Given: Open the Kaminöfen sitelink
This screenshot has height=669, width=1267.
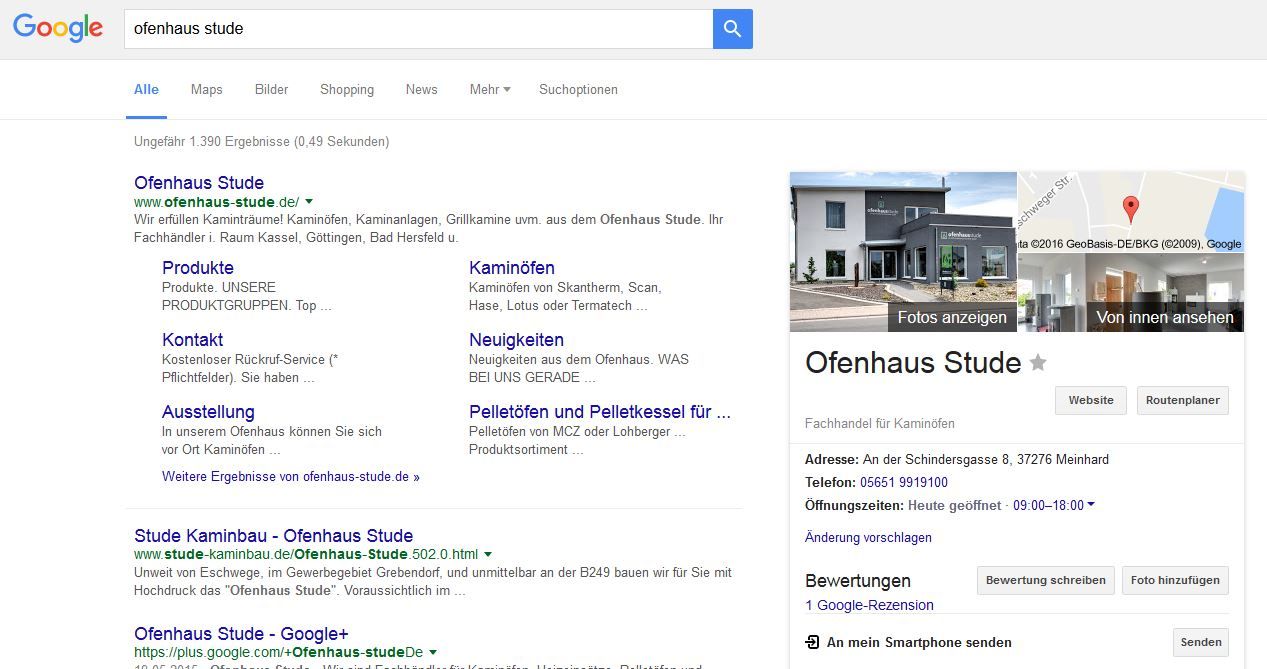Looking at the screenshot, I should pyautogui.click(x=512, y=268).
